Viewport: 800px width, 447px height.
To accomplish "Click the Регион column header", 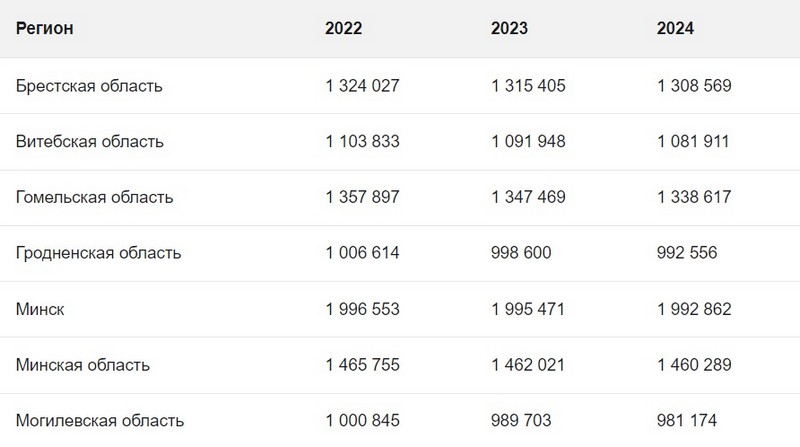I will [x=45, y=29].
